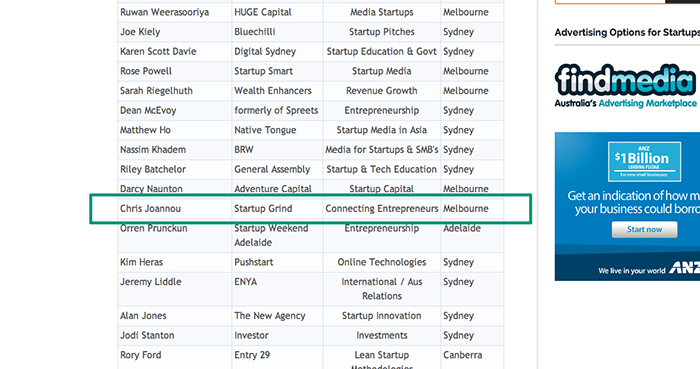Click Australia's Advertising Marketplace tagline
Viewport: 700px width, 369px height.
click(625, 104)
